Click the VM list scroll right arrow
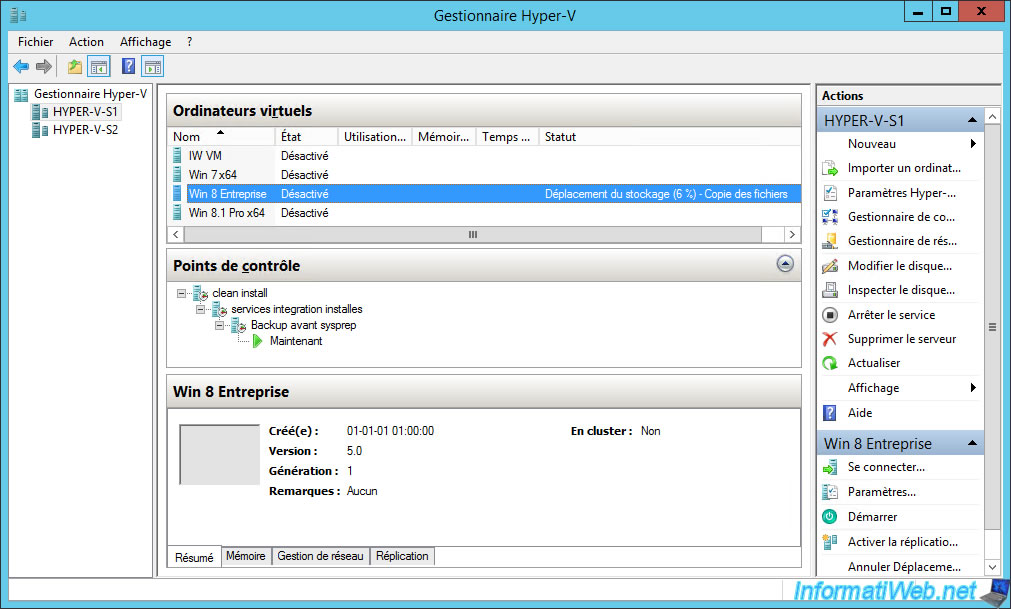 pyautogui.click(x=792, y=235)
